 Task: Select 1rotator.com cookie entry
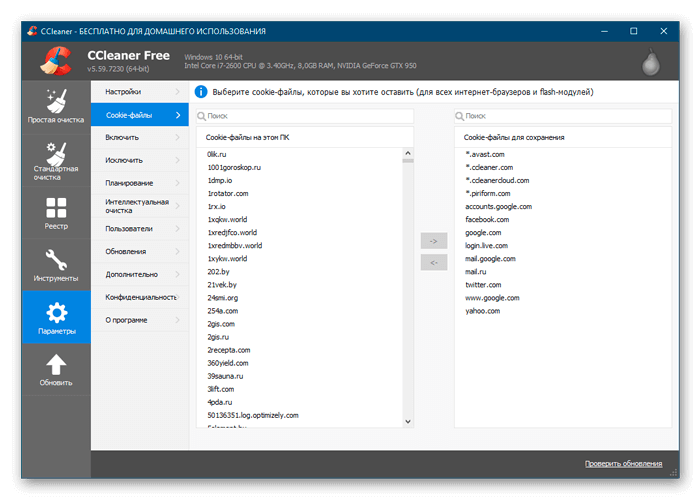[x=228, y=193]
